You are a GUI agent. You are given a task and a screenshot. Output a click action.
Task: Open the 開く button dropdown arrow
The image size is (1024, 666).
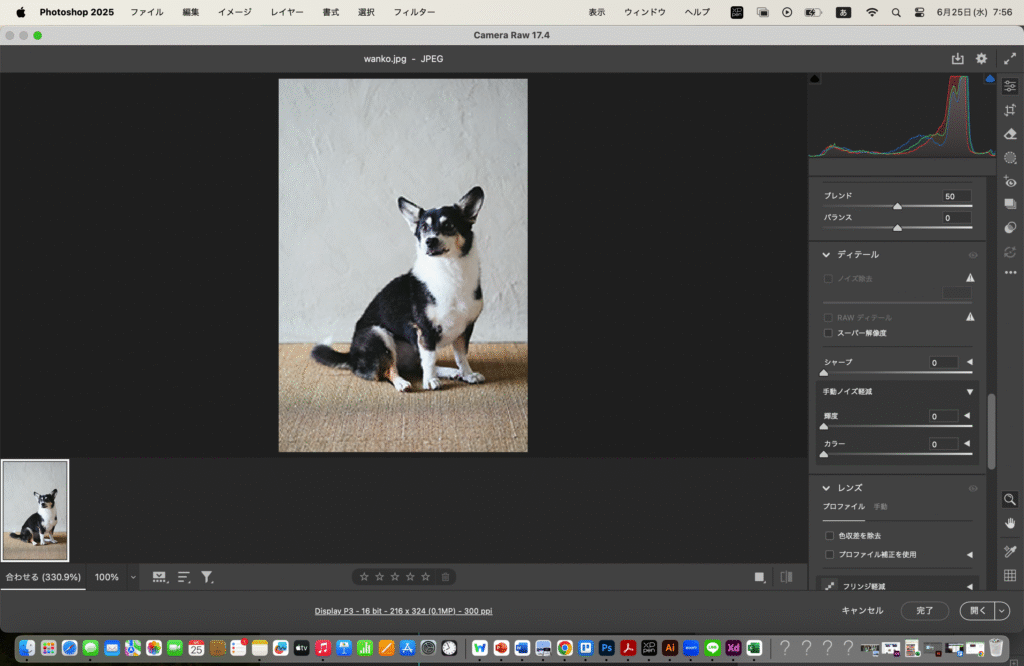[x=1002, y=610]
